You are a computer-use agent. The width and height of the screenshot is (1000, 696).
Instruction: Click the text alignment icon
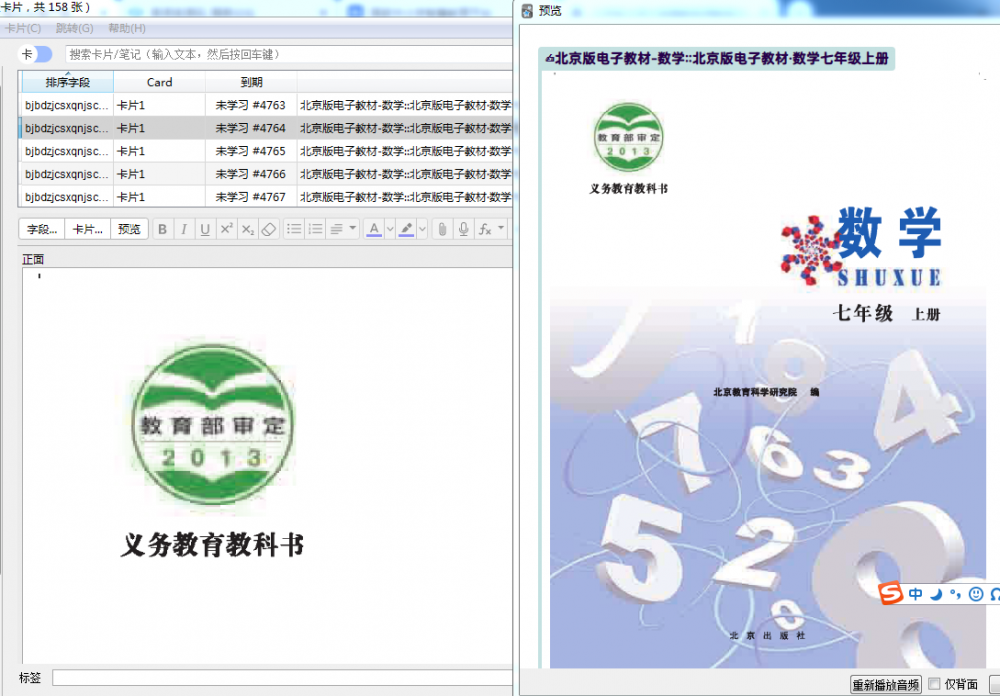337,229
